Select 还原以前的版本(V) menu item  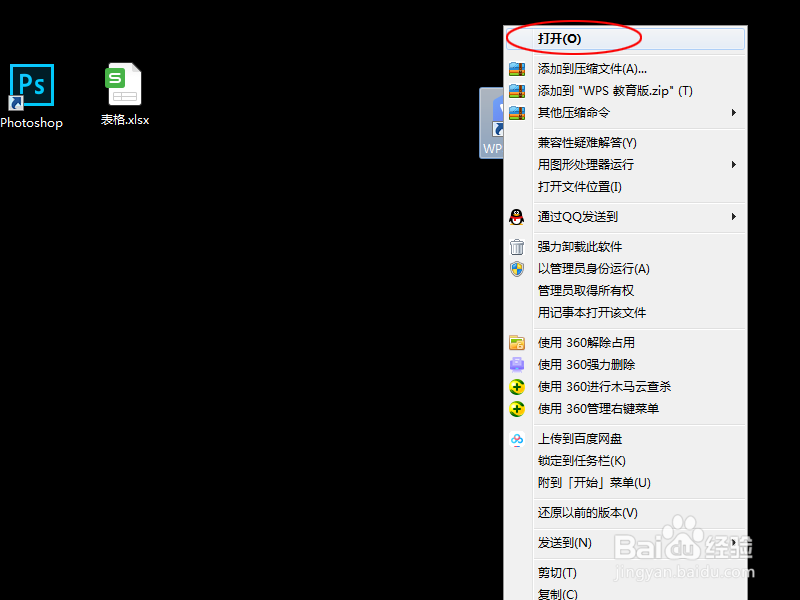[x=625, y=513]
